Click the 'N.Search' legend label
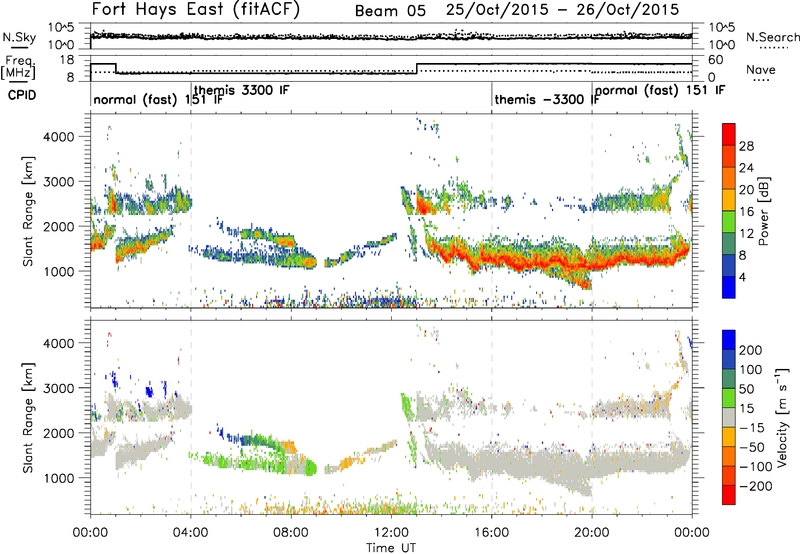The width and height of the screenshot is (800, 554). [x=772, y=37]
